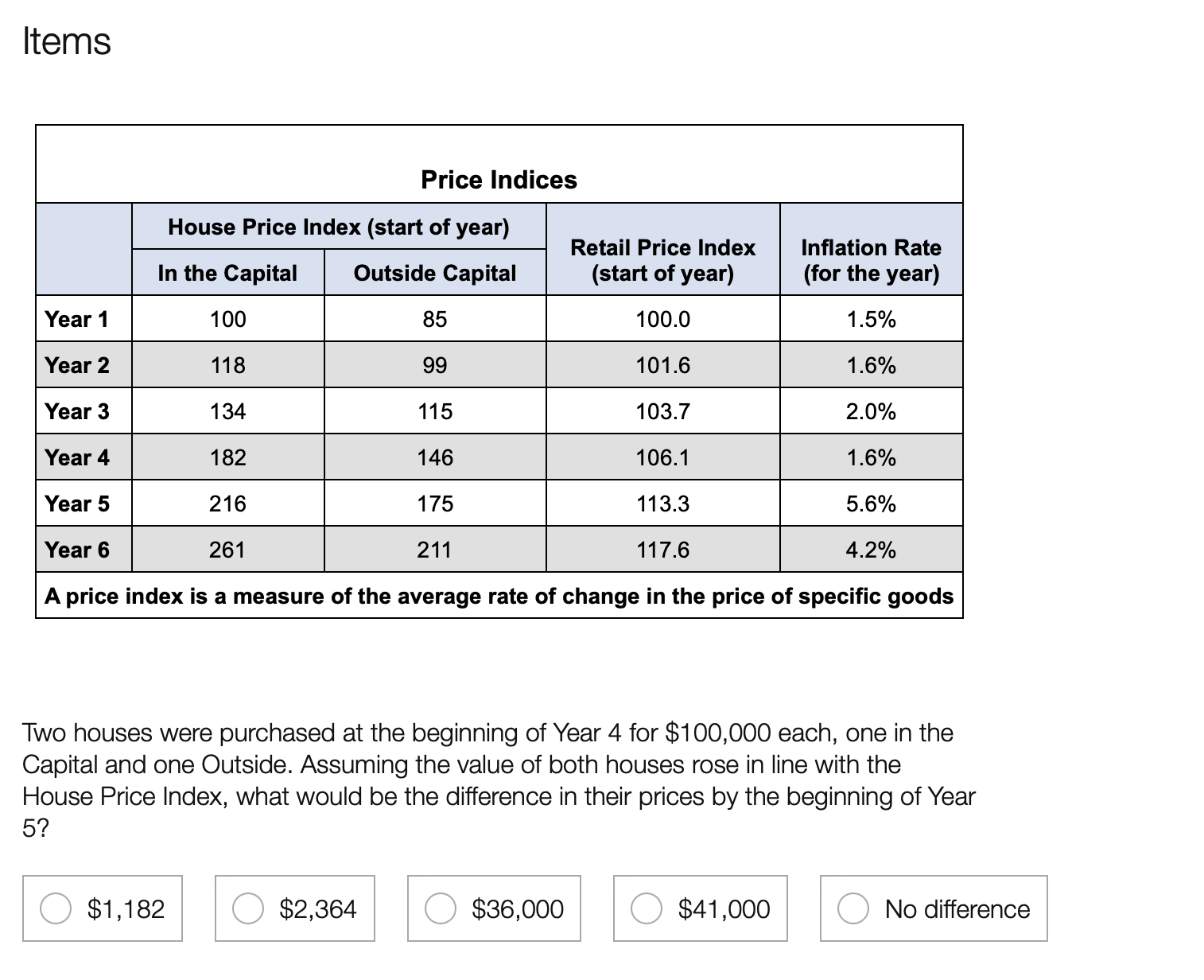Click the Inflation Rate column header
Screen dimensions: 1204x980
coord(871,260)
